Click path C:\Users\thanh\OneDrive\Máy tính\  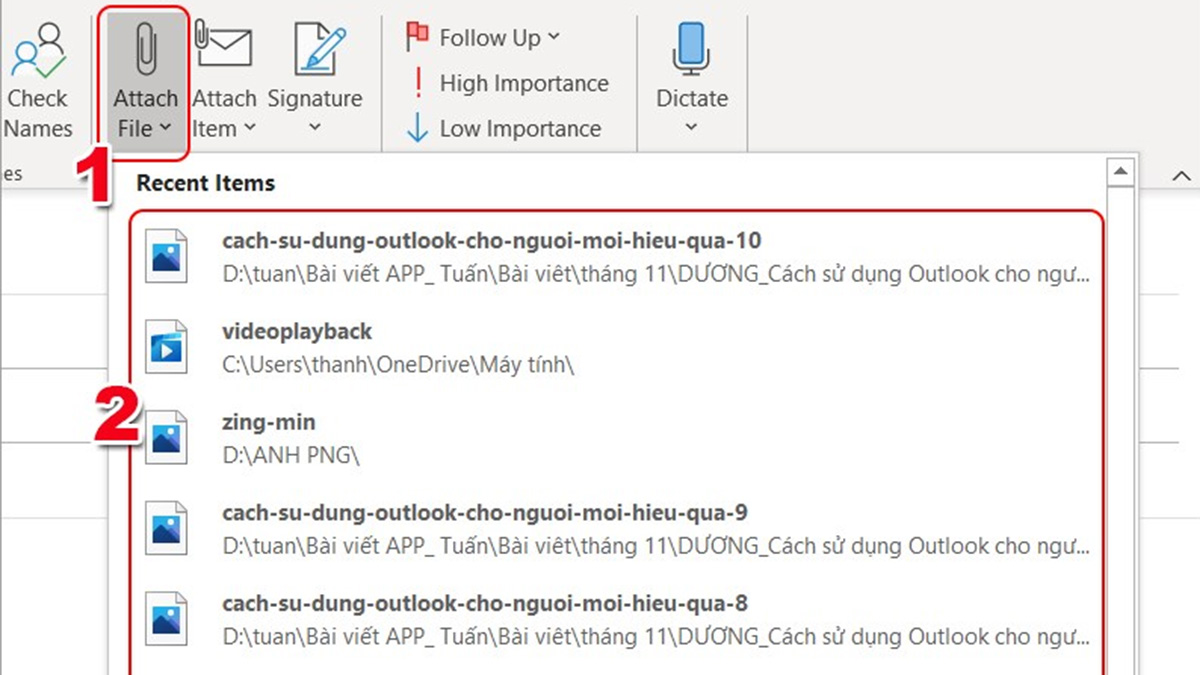point(398,365)
